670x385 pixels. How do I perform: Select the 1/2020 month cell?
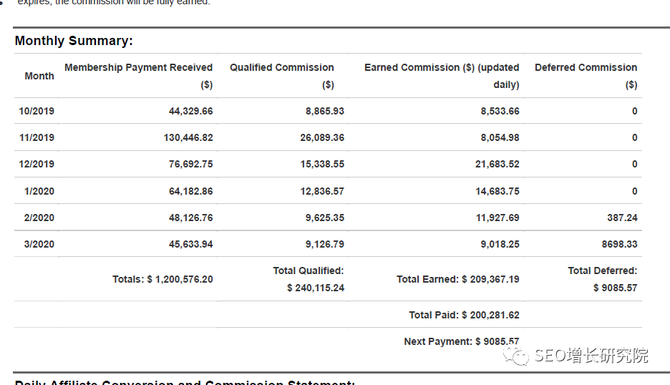tap(39, 191)
